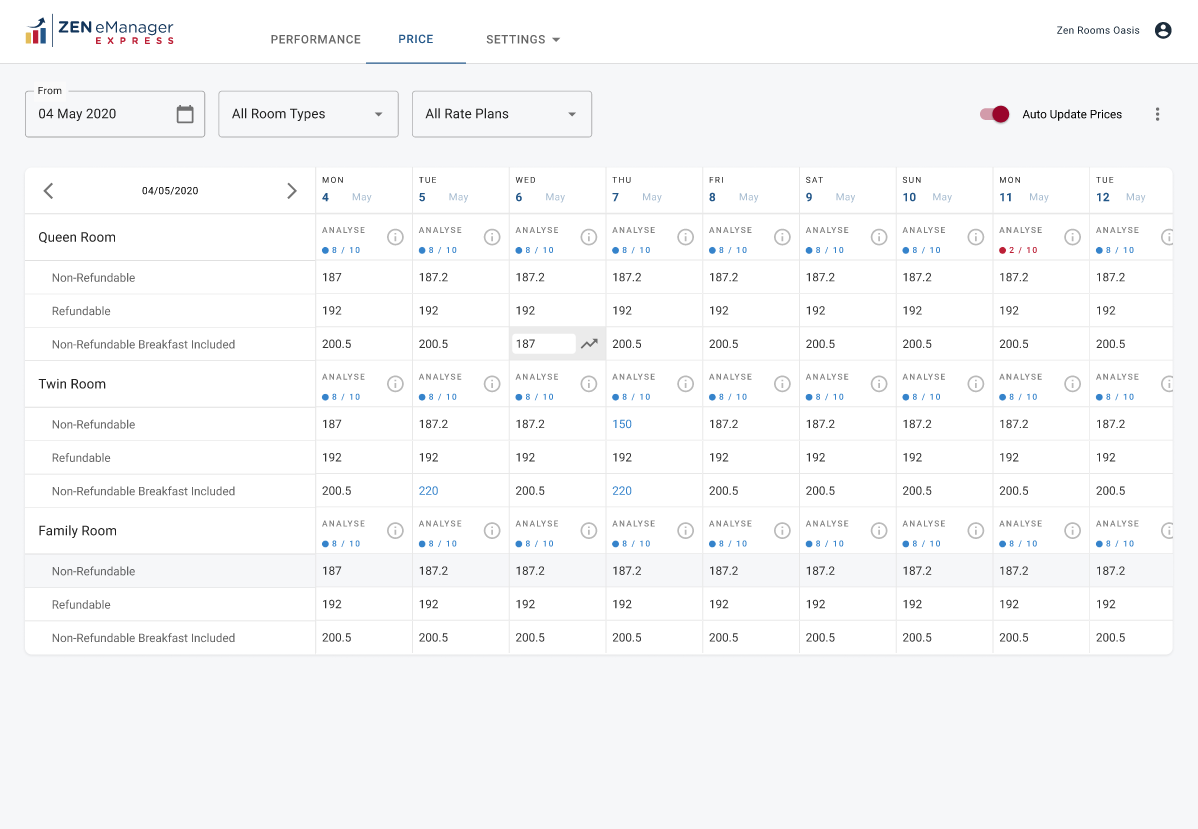
Task: Click ANALYSE for Twin Room on Wednesday 6
Action: pos(537,377)
